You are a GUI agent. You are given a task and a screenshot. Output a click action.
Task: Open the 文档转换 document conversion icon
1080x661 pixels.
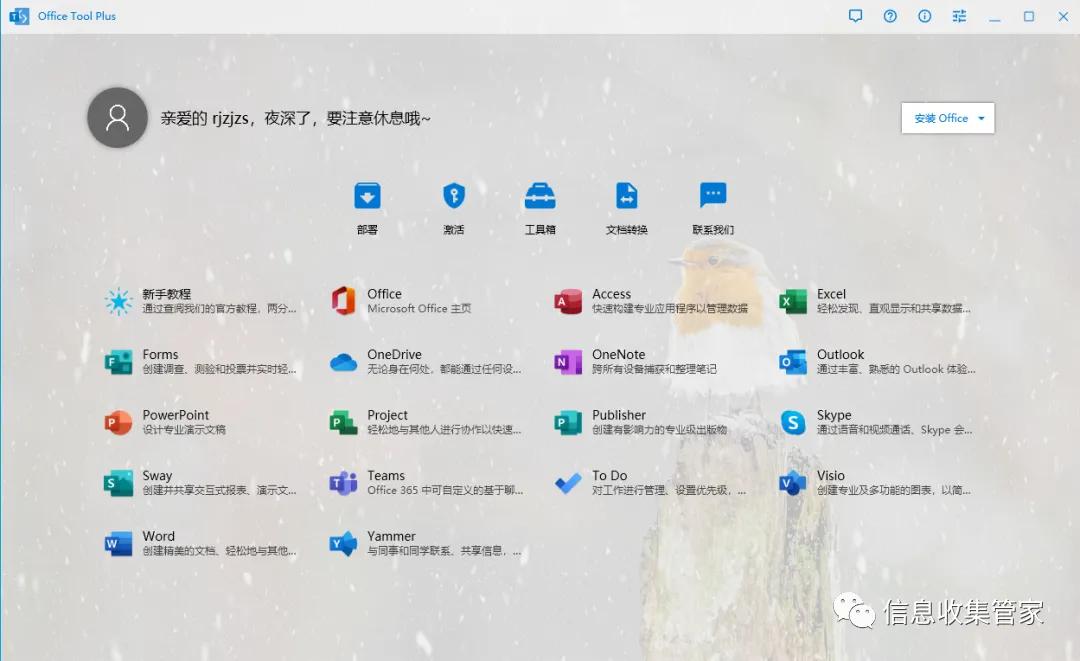tap(626, 196)
